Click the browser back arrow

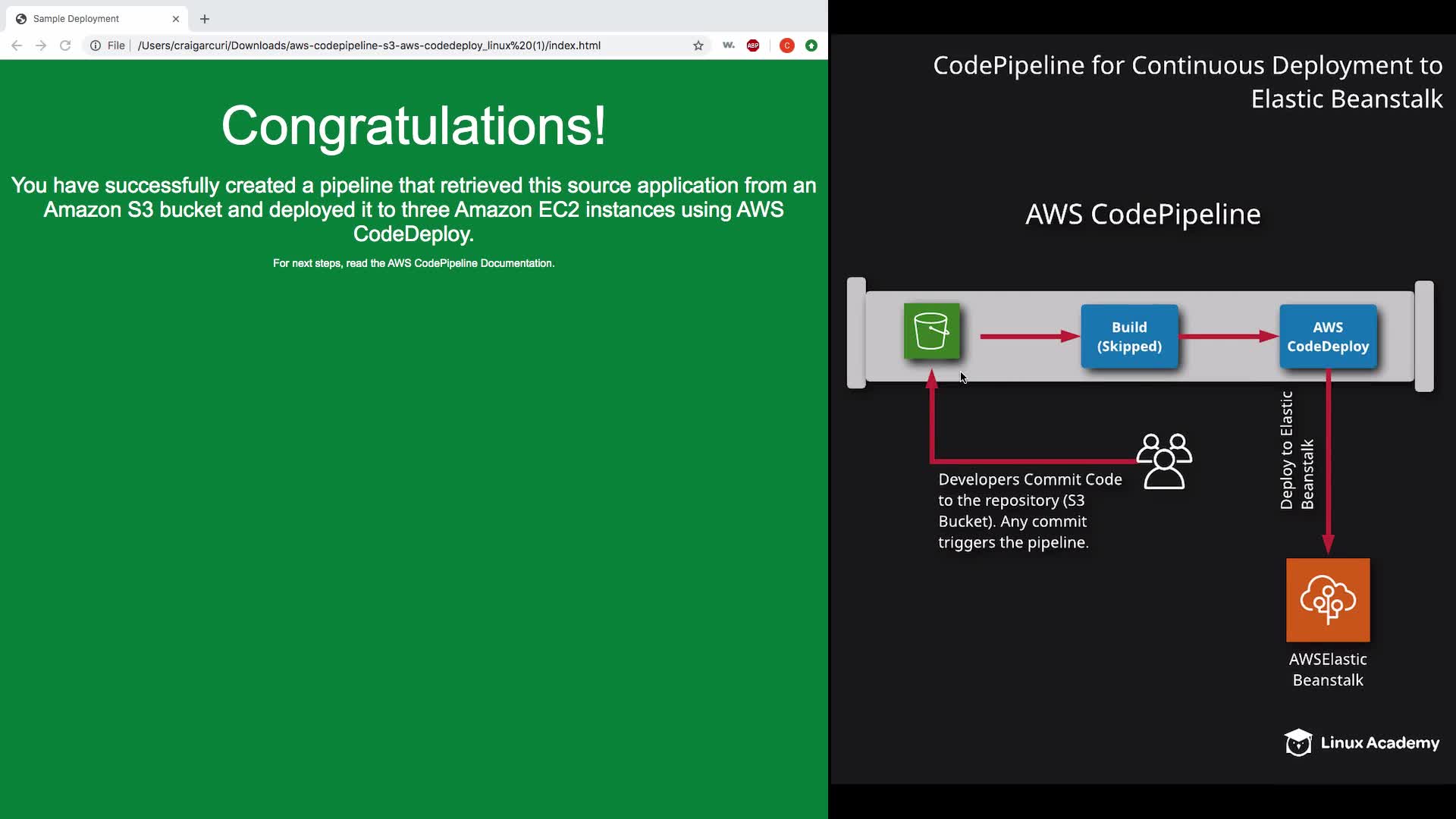[x=17, y=45]
